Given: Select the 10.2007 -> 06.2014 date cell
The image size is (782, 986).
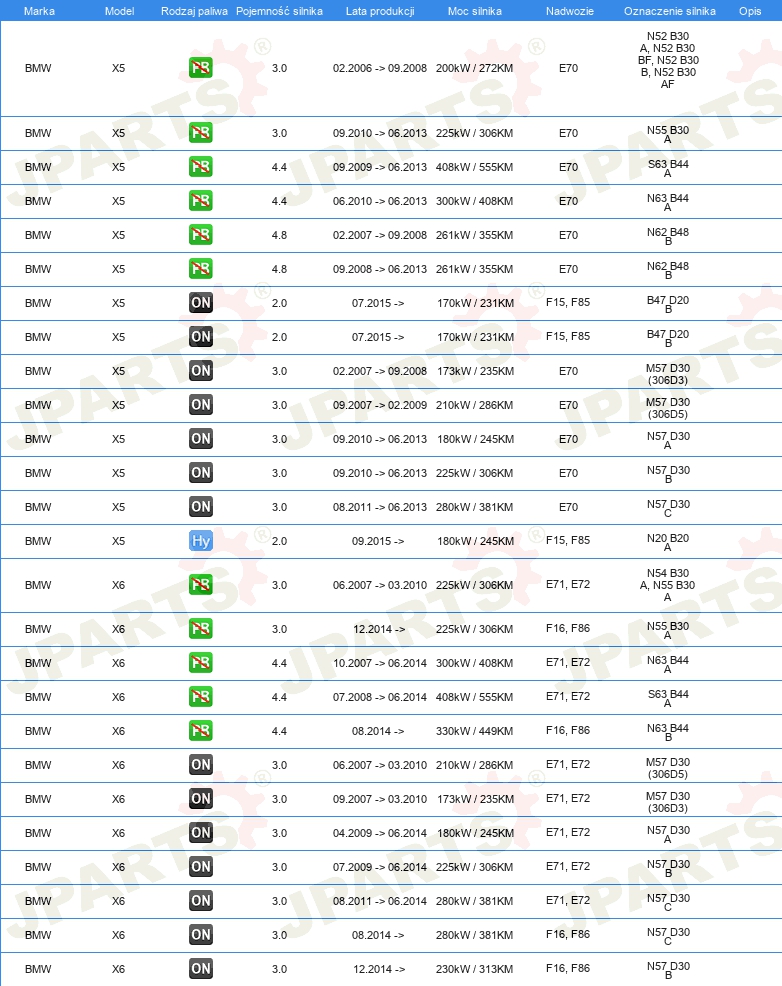Looking at the screenshot, I should (380, 663).
